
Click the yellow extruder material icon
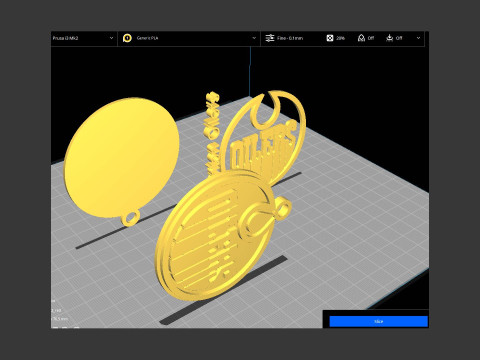[x=127, y=38]
